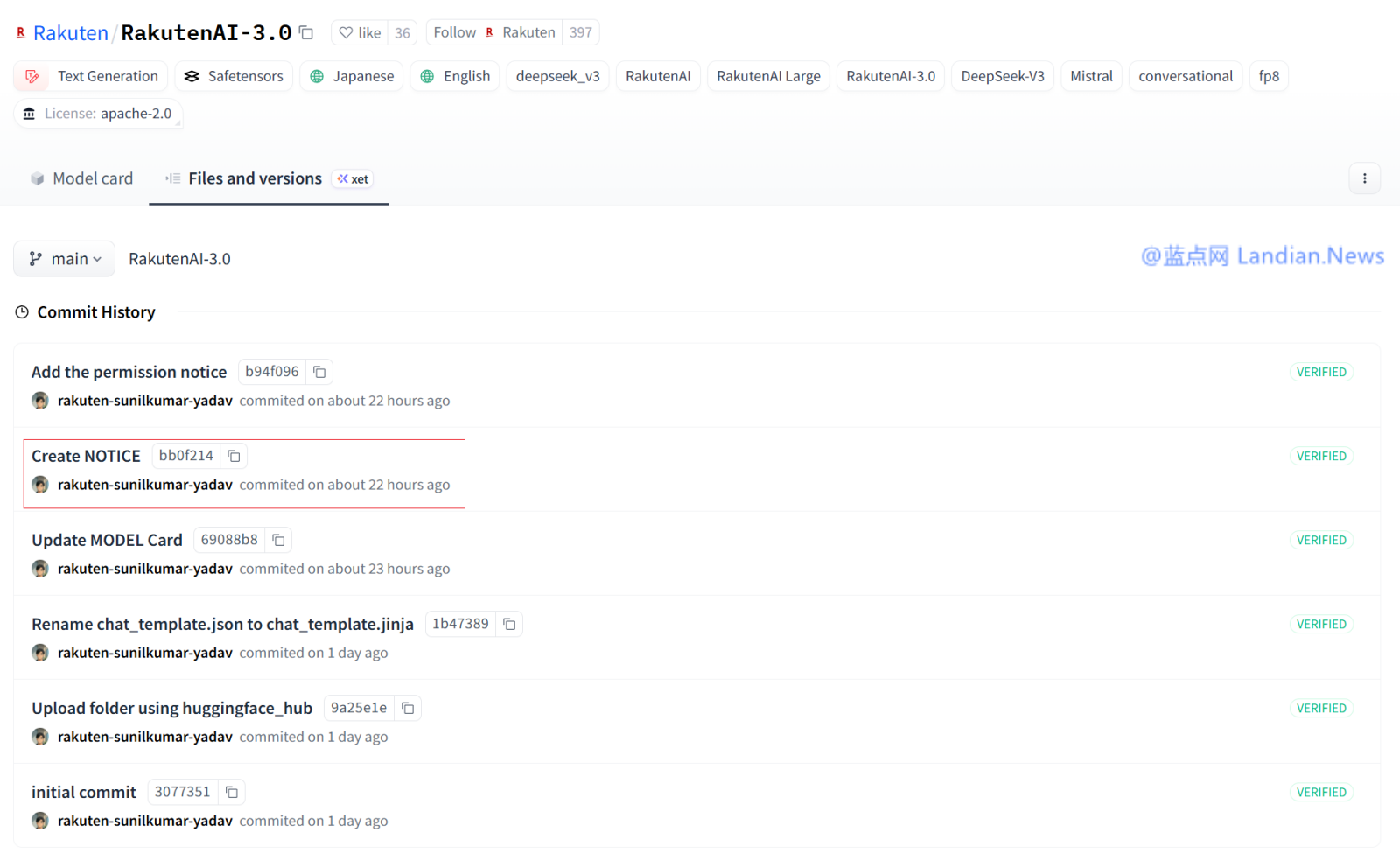This screenshot has height=860, width=1400.
Task: Copy commit hash b94f096
Action: 319,372
